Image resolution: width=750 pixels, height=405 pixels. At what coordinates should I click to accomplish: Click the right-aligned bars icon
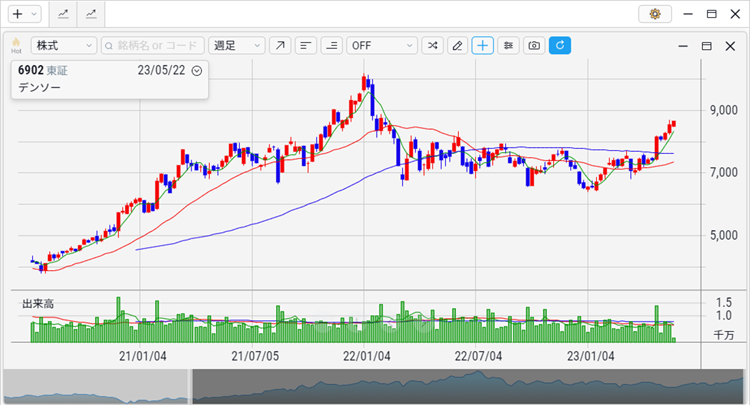click(x=331, y=46)
